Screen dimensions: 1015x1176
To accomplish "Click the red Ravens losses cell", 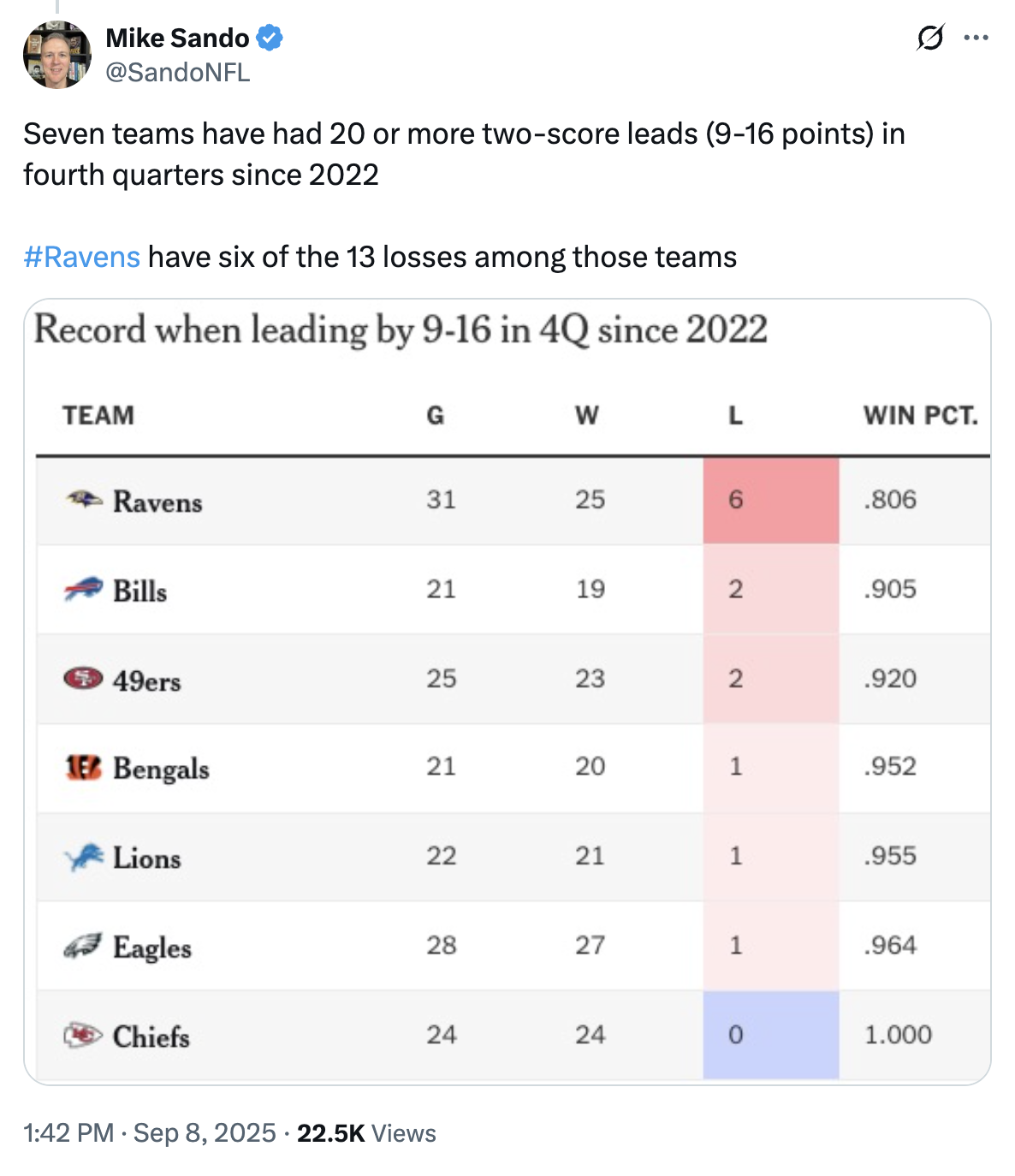I will 770,501.
